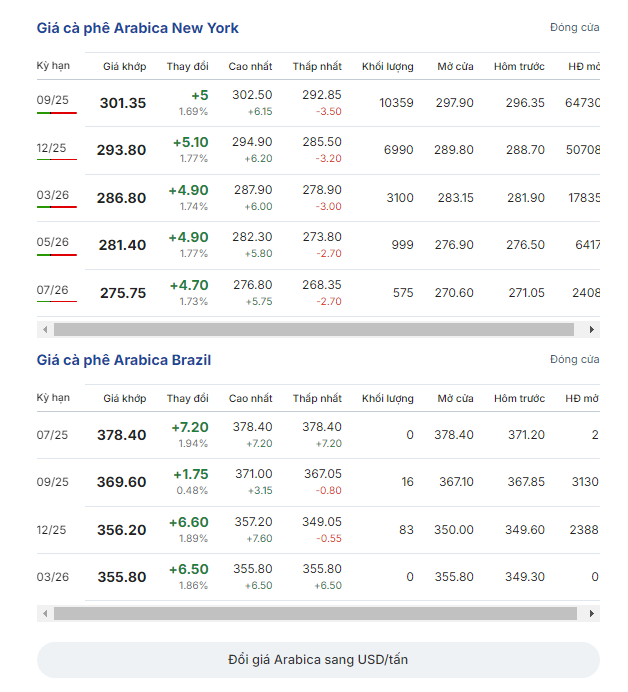
Task: Click matched price 378.40 in Brazil table
Action: [x=121, y=435]
